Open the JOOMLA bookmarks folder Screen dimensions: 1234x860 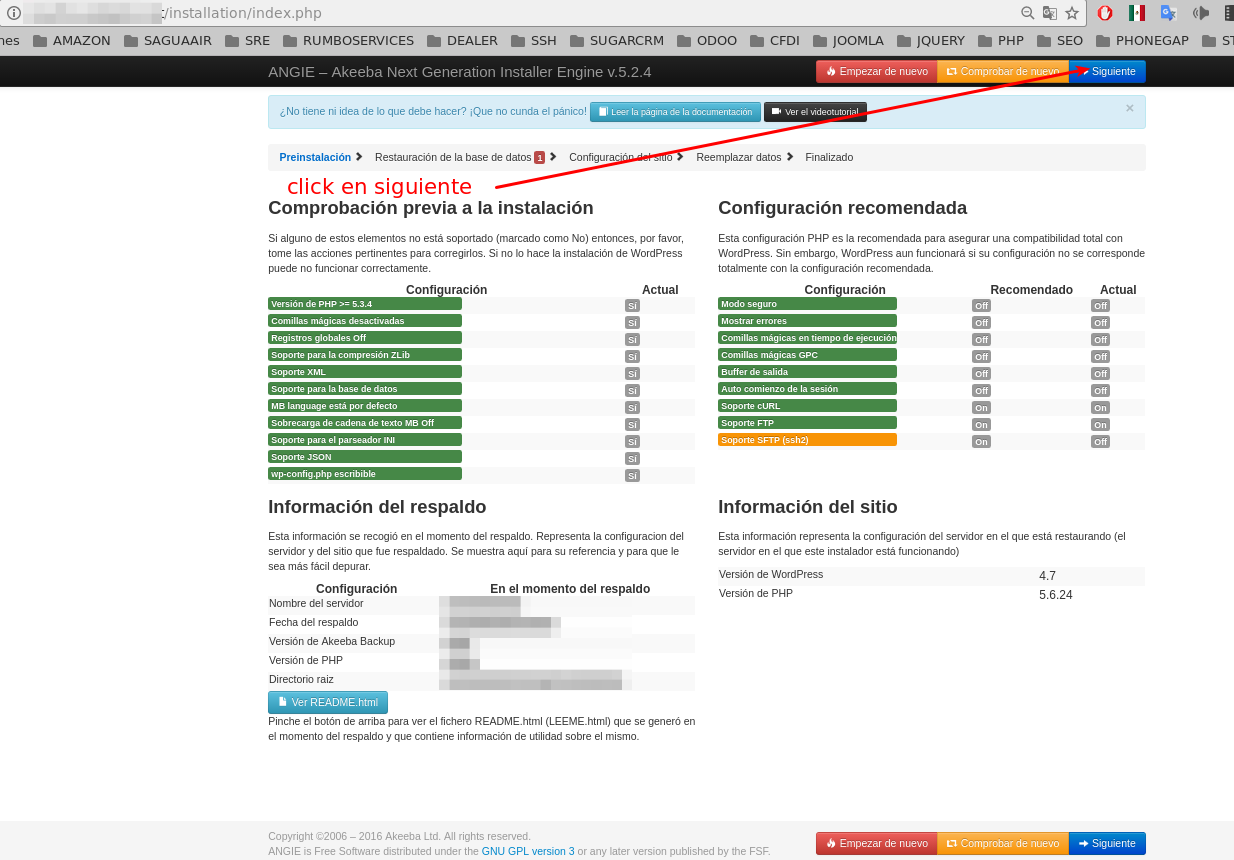[849, 41]
